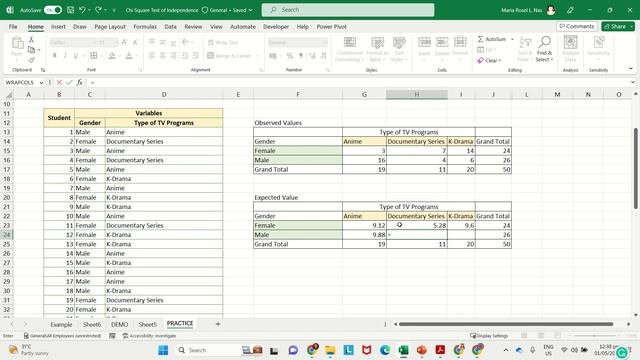The image size is (640, 360).
Task: Open Find & Select menu
Action: [x=544, y=49]
